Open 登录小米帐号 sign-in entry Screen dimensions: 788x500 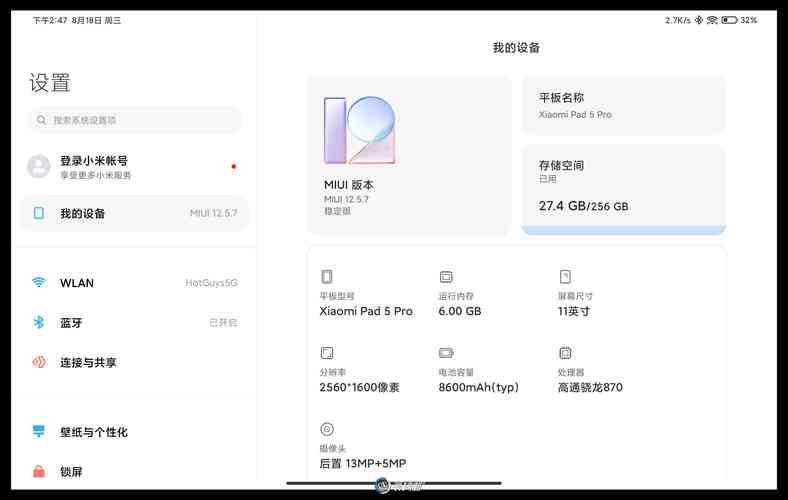(135, 167)
